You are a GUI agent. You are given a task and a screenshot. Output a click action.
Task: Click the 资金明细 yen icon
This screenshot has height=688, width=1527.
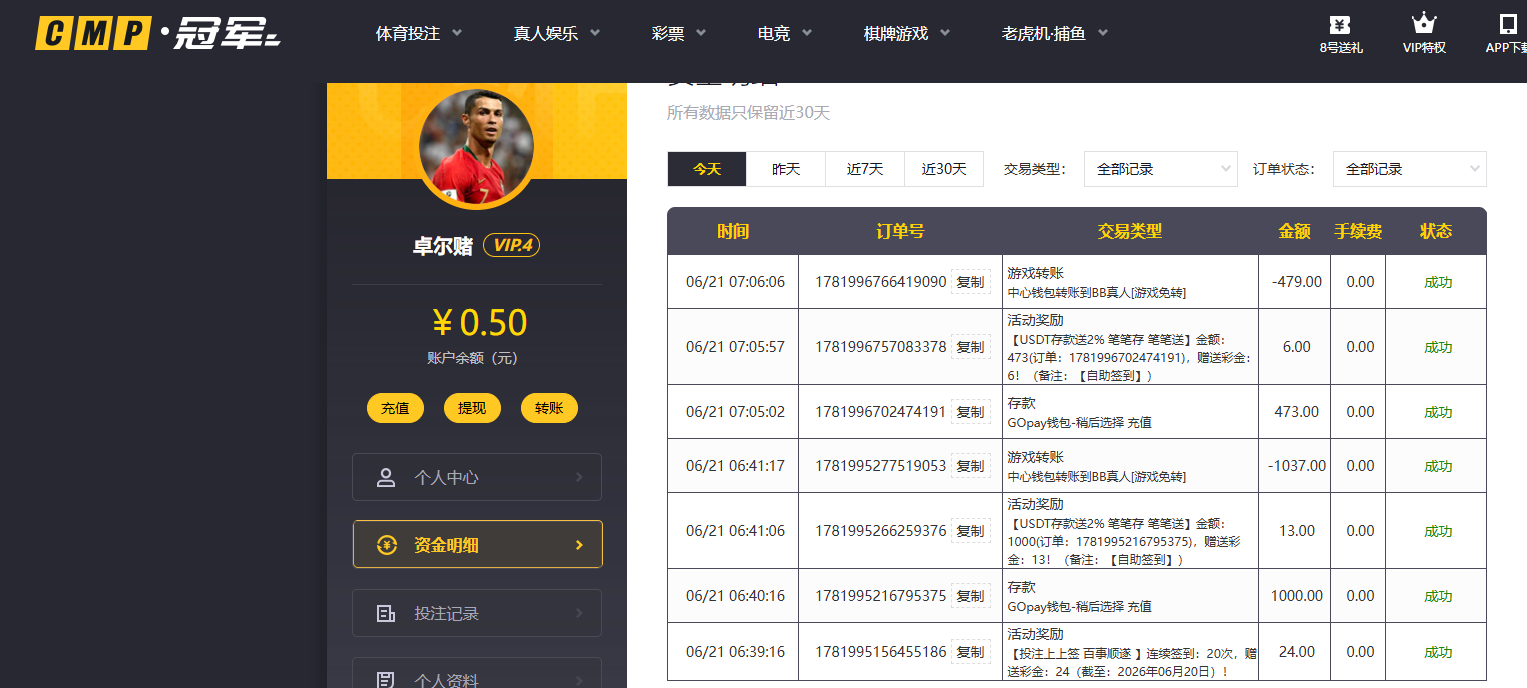[x=386, y=545]
